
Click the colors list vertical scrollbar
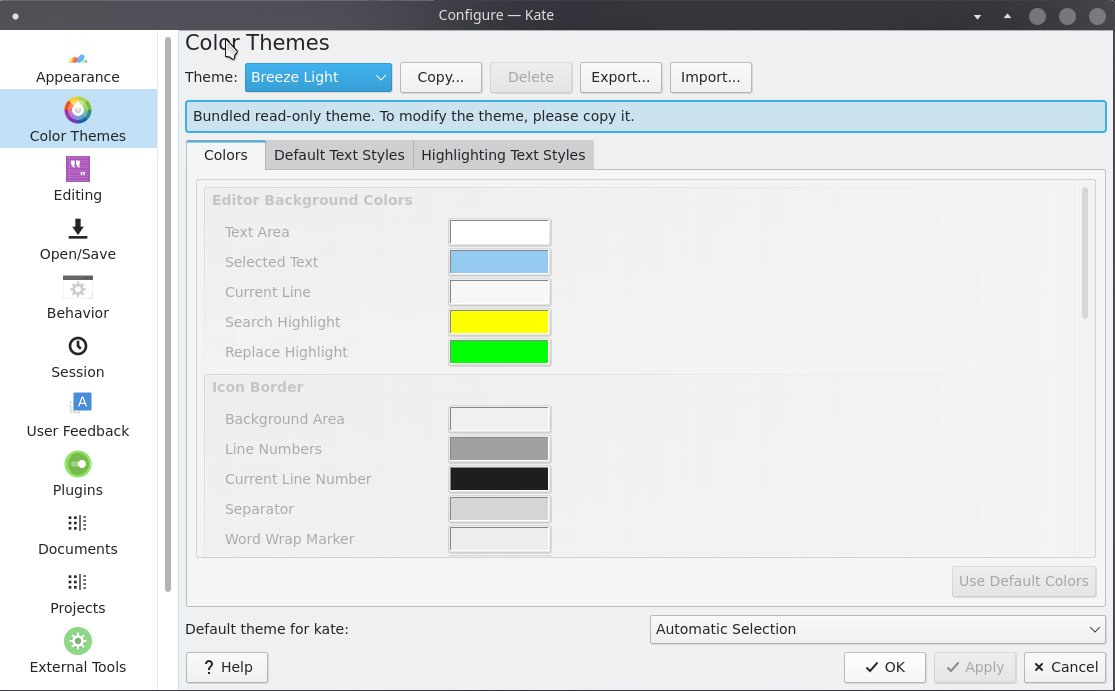[1084, 252]
